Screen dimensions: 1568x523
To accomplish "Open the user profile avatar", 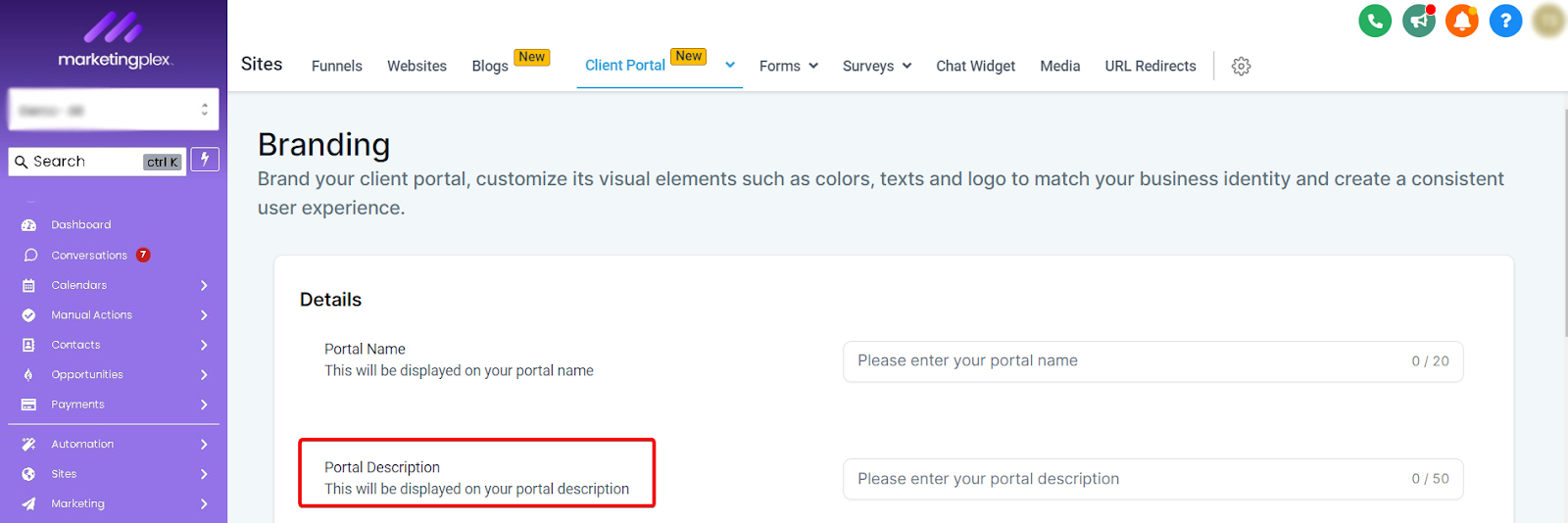I will [x=1548, y=21].
